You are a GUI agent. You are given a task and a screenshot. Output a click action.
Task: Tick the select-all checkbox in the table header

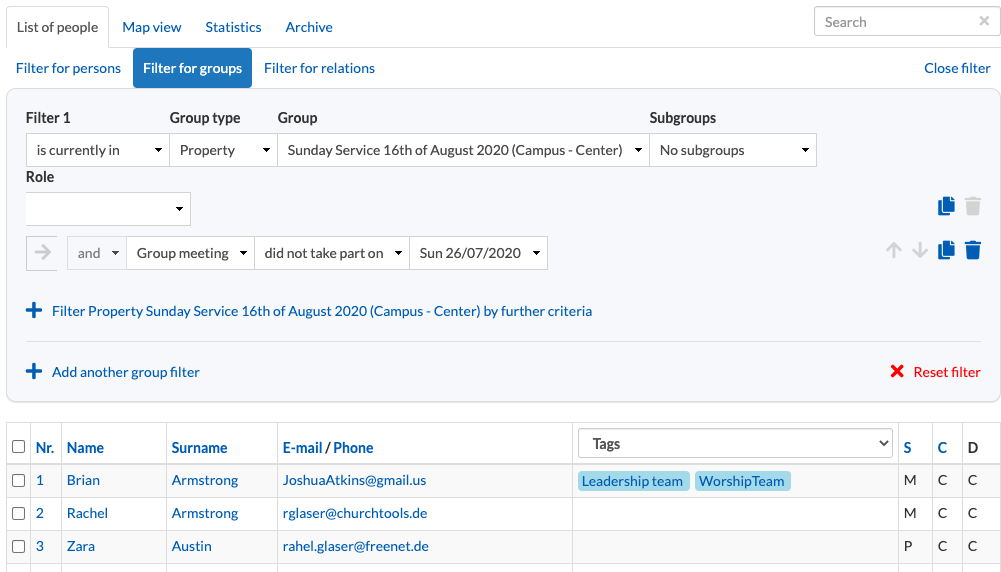click(19, 446)
